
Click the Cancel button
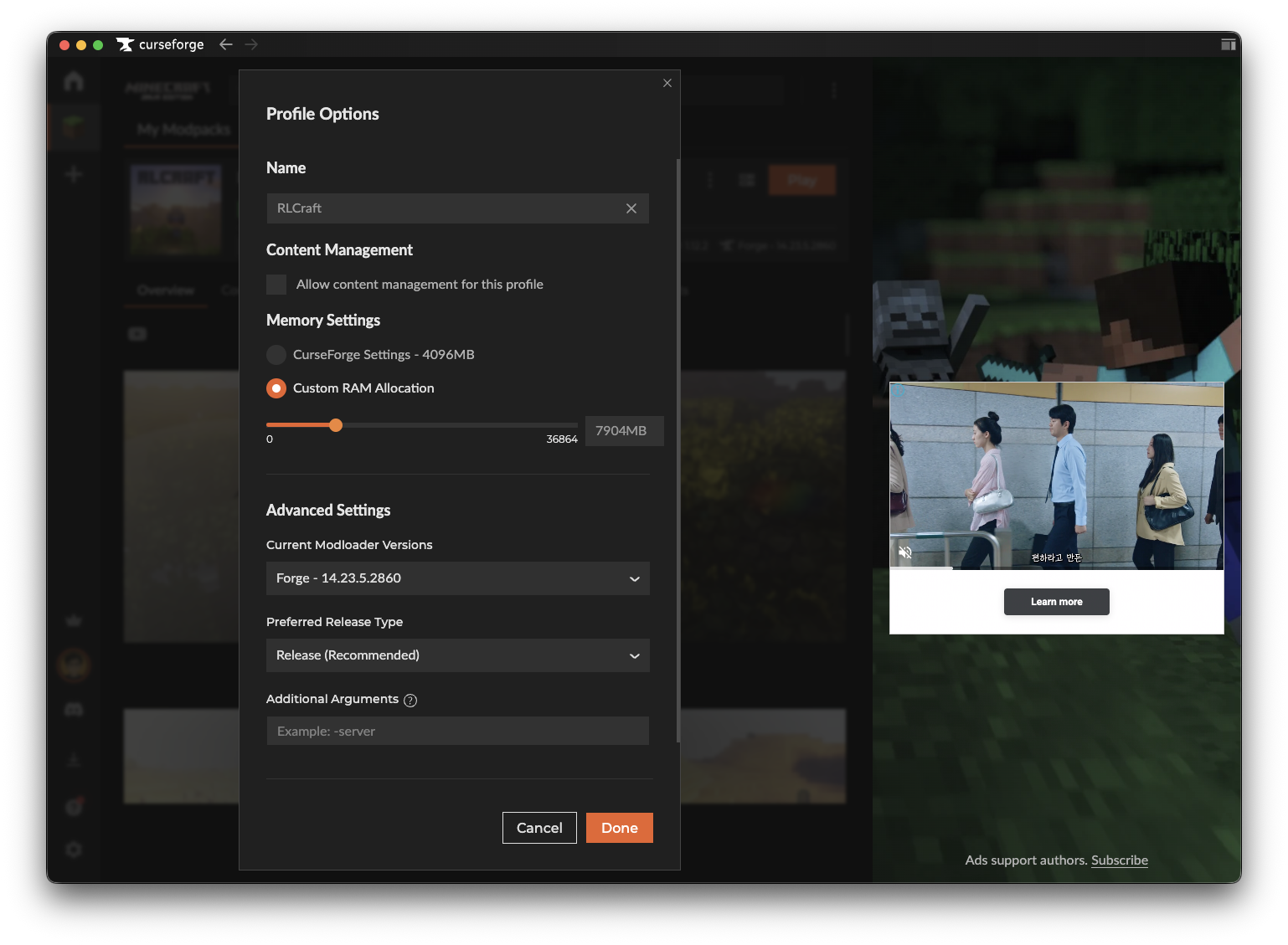coord(539,828)
